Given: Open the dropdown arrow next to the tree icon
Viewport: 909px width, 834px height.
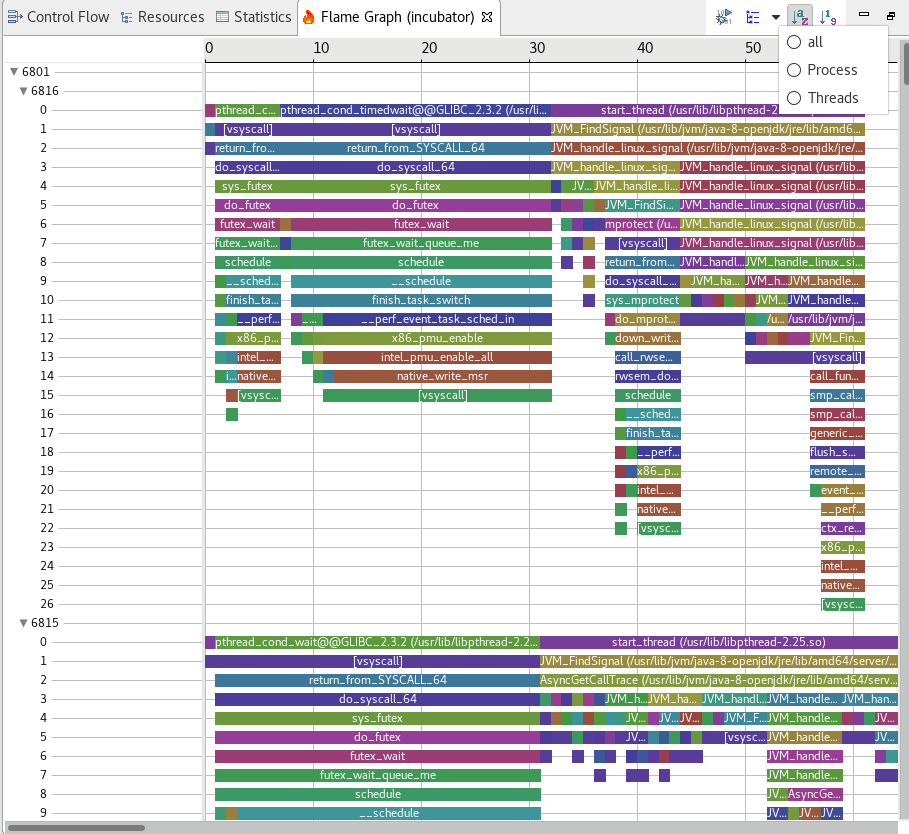Looking at the screenshot, I should pos(774,16).
